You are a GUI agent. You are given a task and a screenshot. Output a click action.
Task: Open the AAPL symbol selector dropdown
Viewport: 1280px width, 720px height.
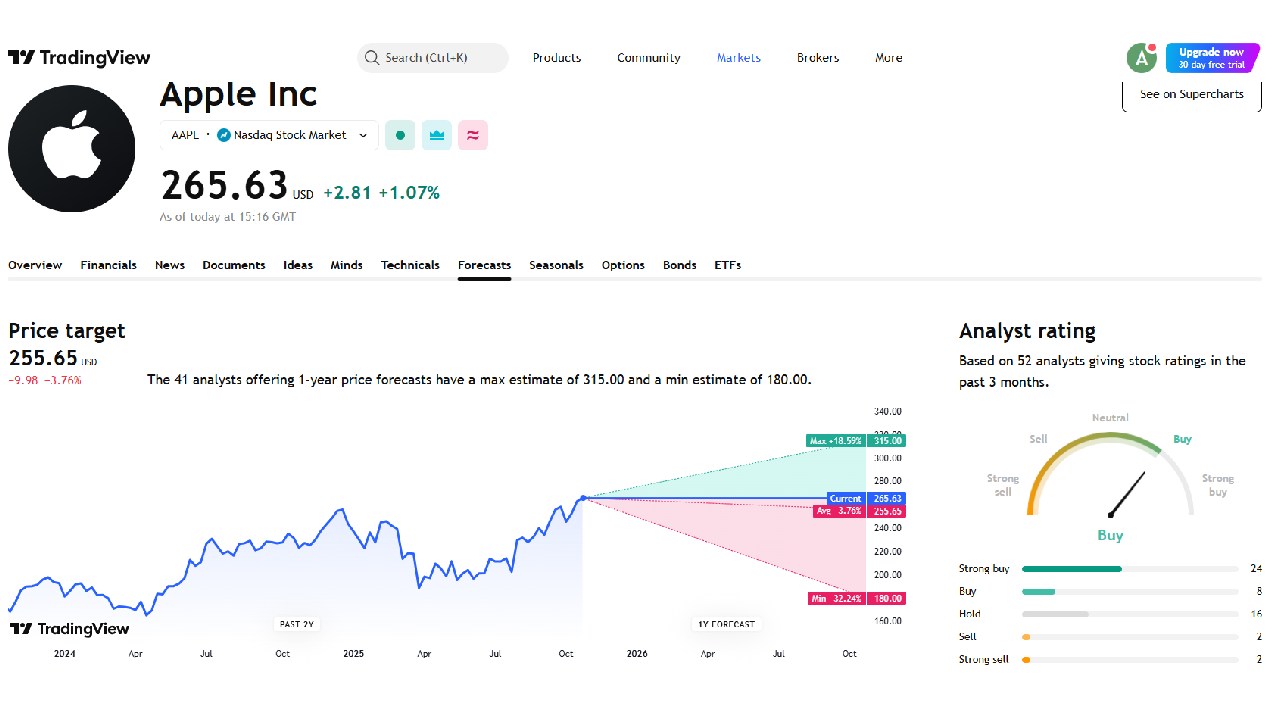(363, 135)
